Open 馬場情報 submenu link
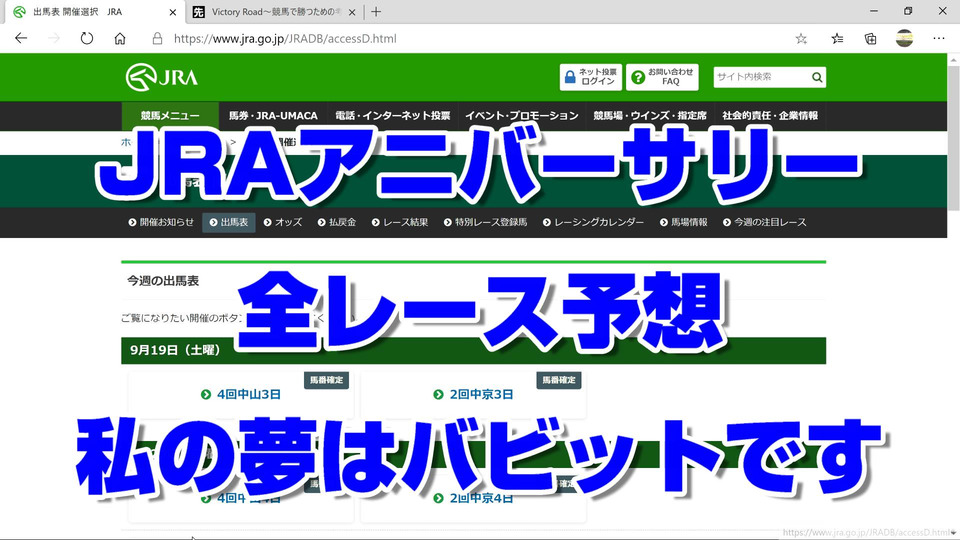The image size is (960, 540). click(x=683, y=222)
